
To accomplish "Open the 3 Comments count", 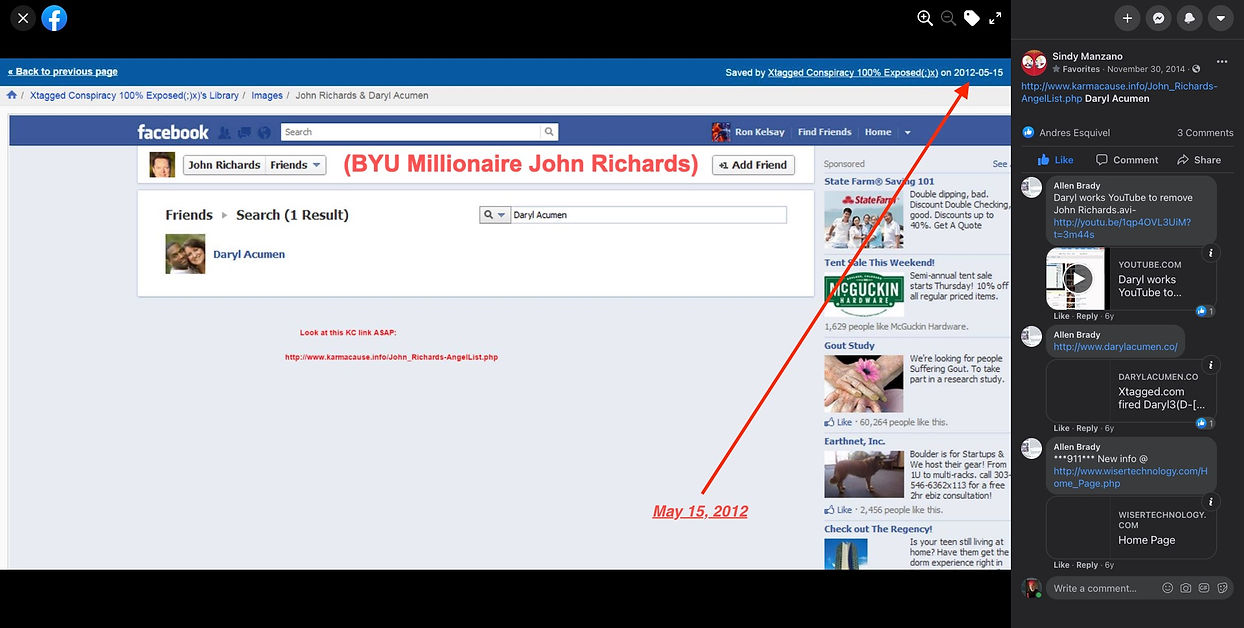I will point(1205,132).
